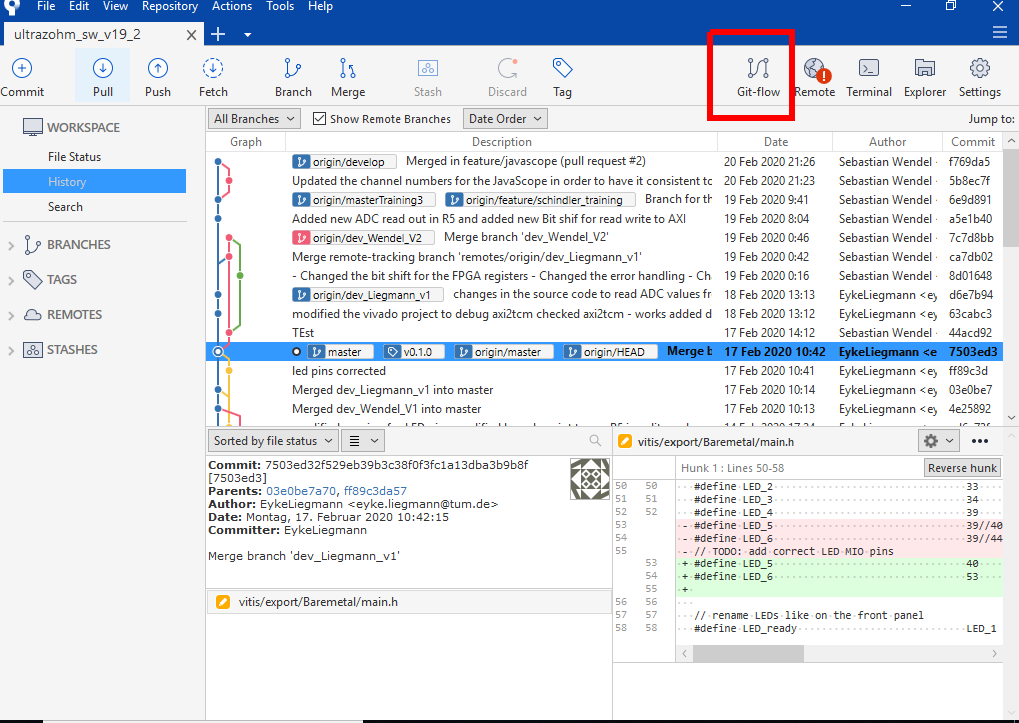Open the Date Order dropdown
The width and height of the screenshot is (1019, 723).
click(x=505, y=119)
